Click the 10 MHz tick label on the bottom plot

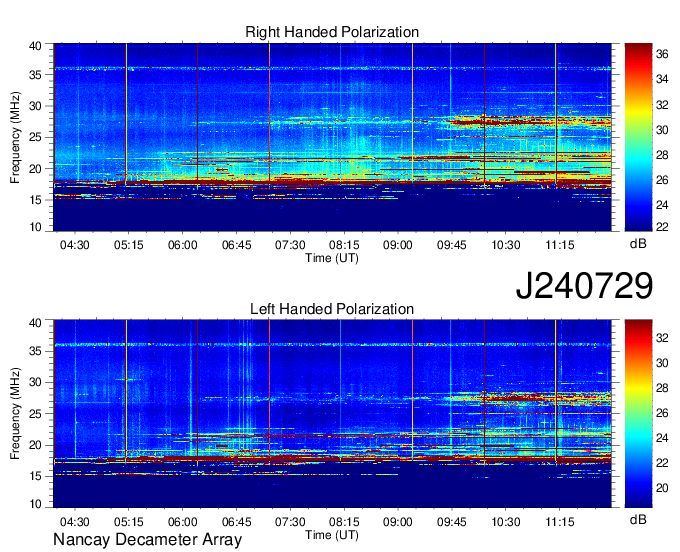coord(35,504)
